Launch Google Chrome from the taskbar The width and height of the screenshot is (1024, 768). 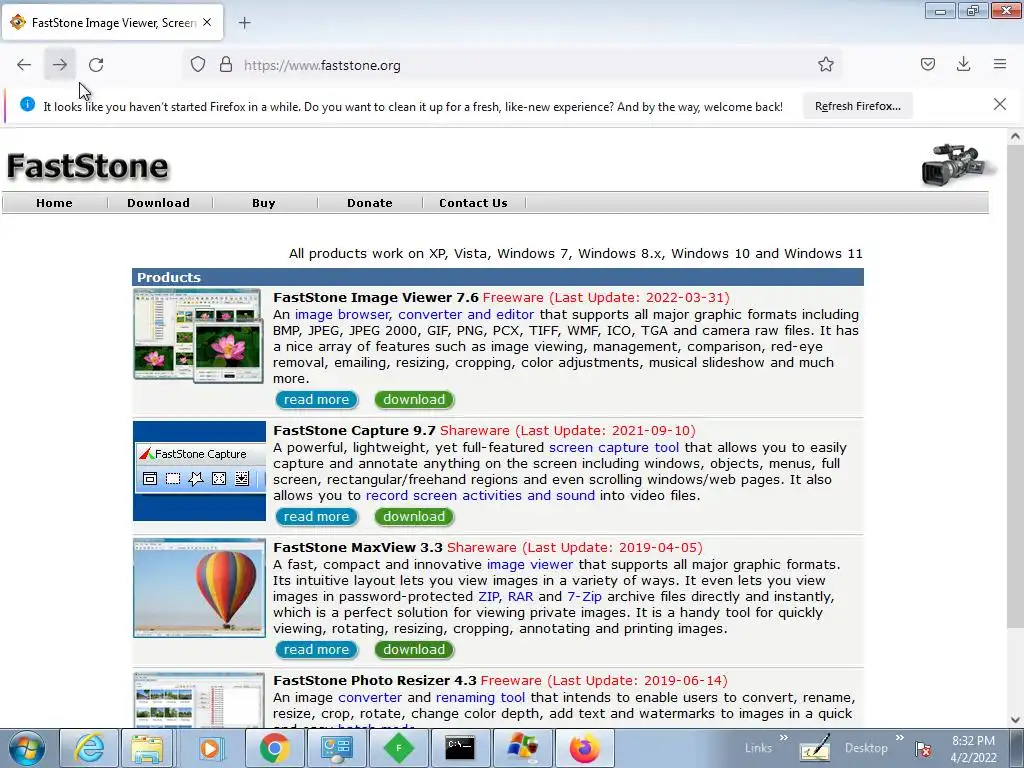coord(274,748)
